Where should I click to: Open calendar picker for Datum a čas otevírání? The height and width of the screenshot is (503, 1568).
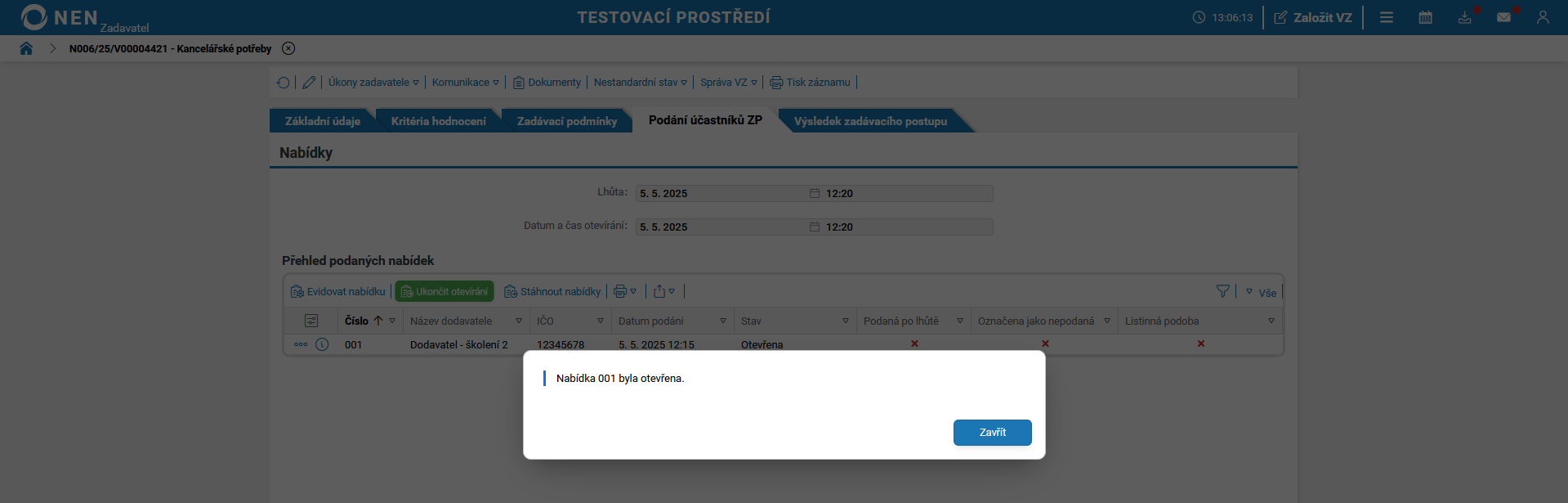pos(815,227)
